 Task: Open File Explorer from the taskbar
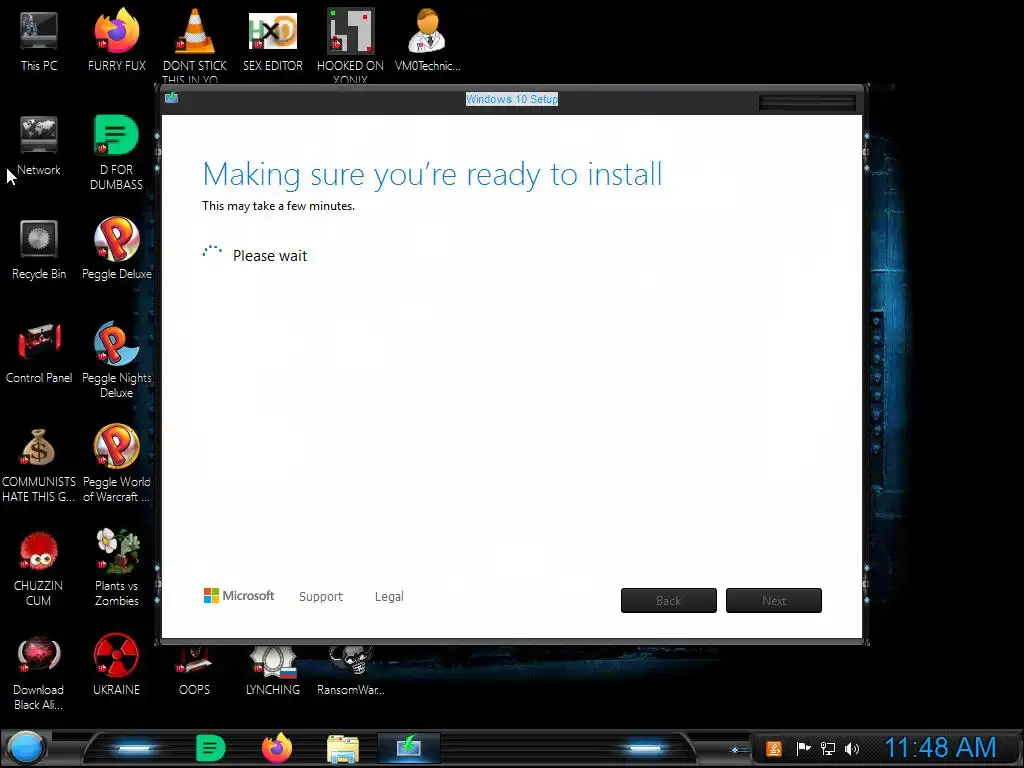coord(343,749)
